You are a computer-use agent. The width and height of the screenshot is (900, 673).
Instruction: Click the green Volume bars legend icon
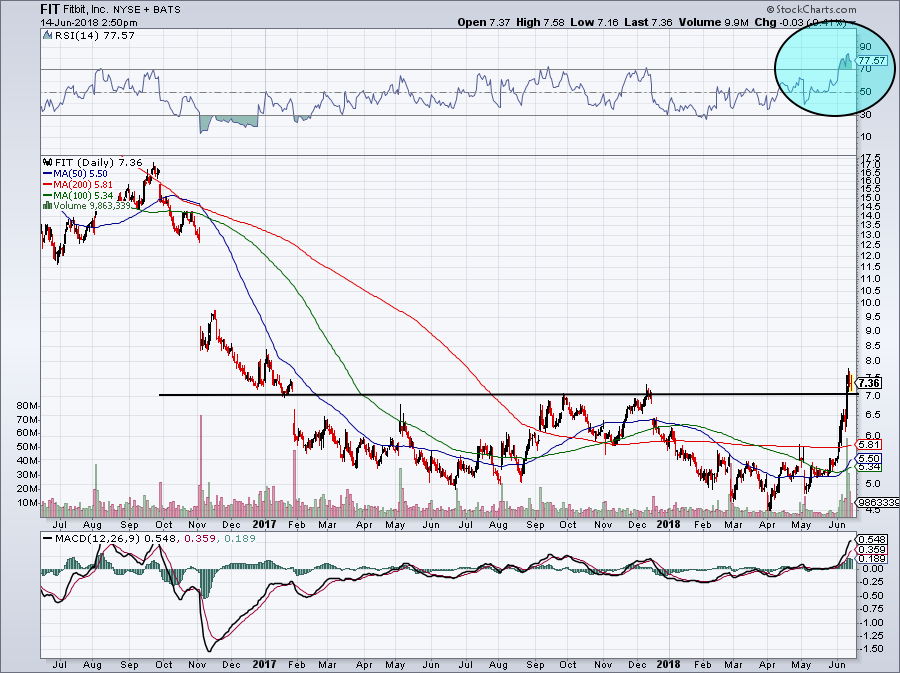(45, 206)
